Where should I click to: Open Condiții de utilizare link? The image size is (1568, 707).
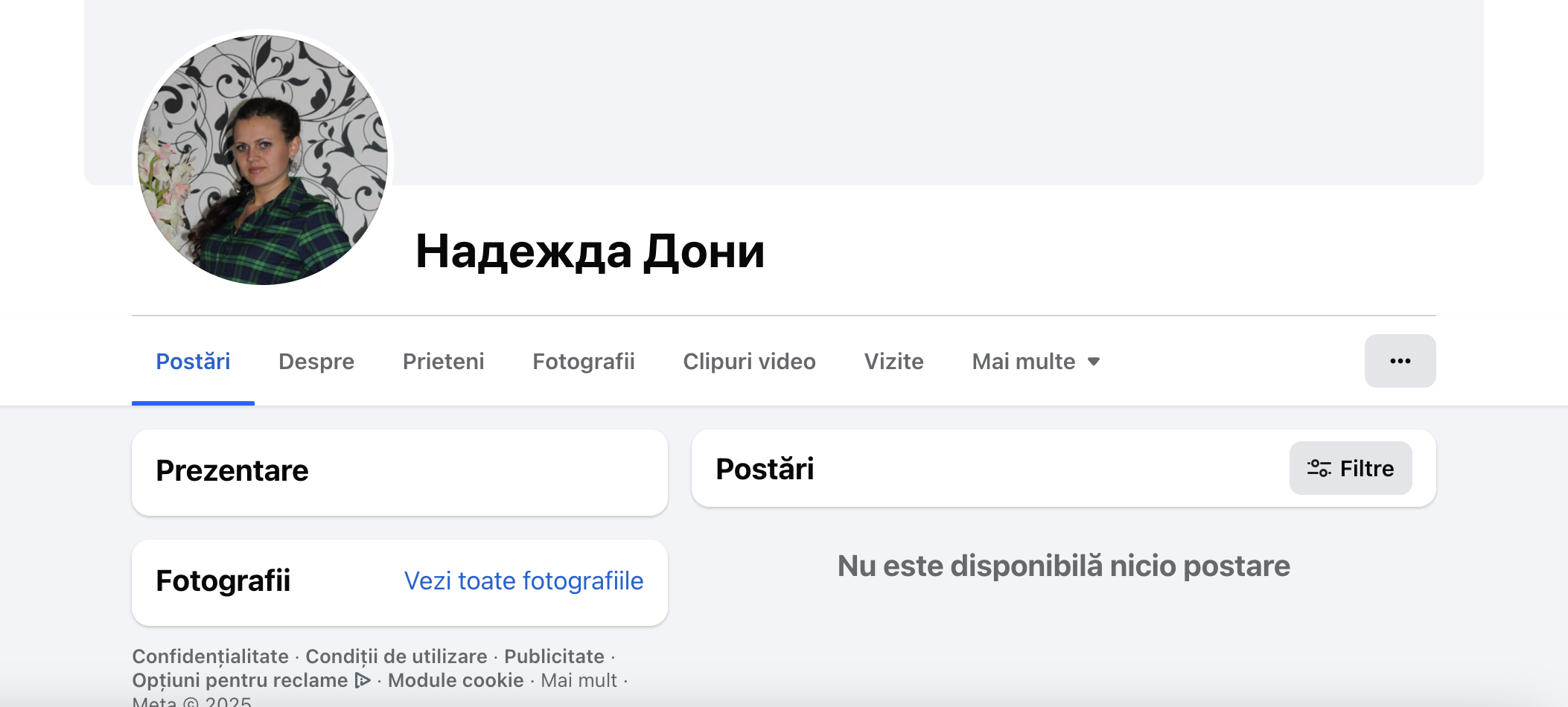396,656
